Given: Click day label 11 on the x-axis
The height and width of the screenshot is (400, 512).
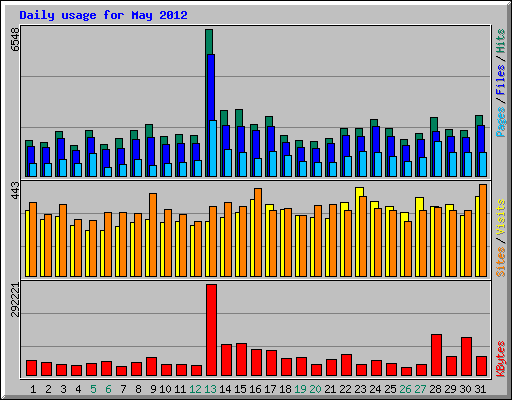Looking at the screenshot, I should 180,389.
